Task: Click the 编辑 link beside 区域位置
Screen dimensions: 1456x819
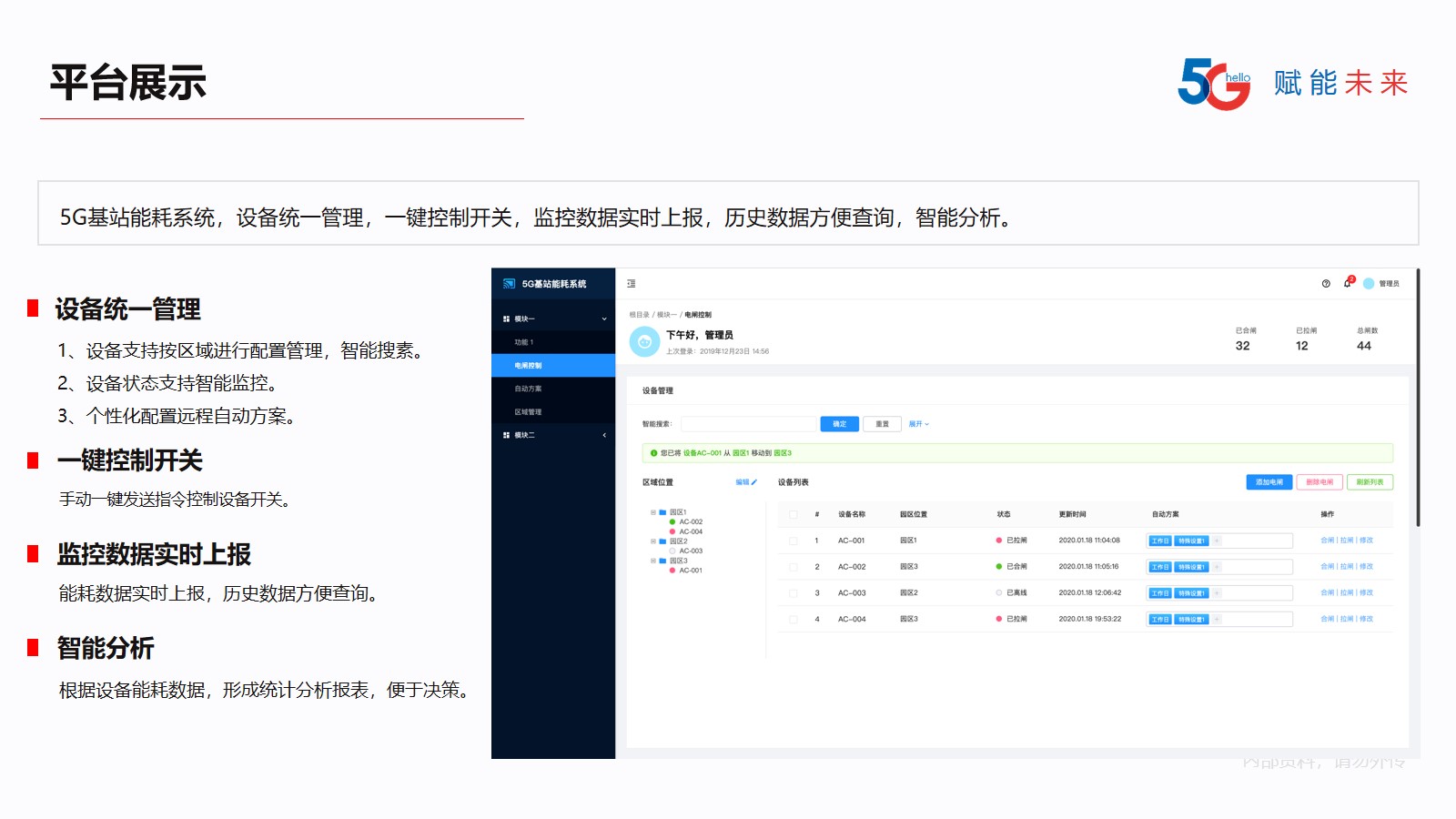Action: [746, 482]
